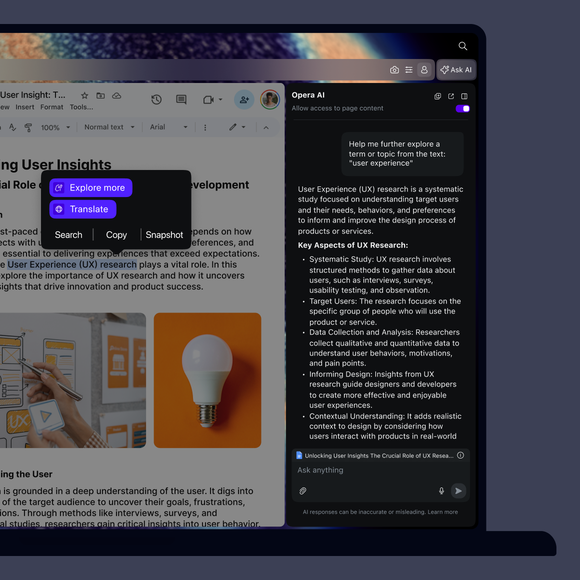Open the snapshot camera icon in address bar
Viewport: 580px width, 580px height.
coord(394,70)
